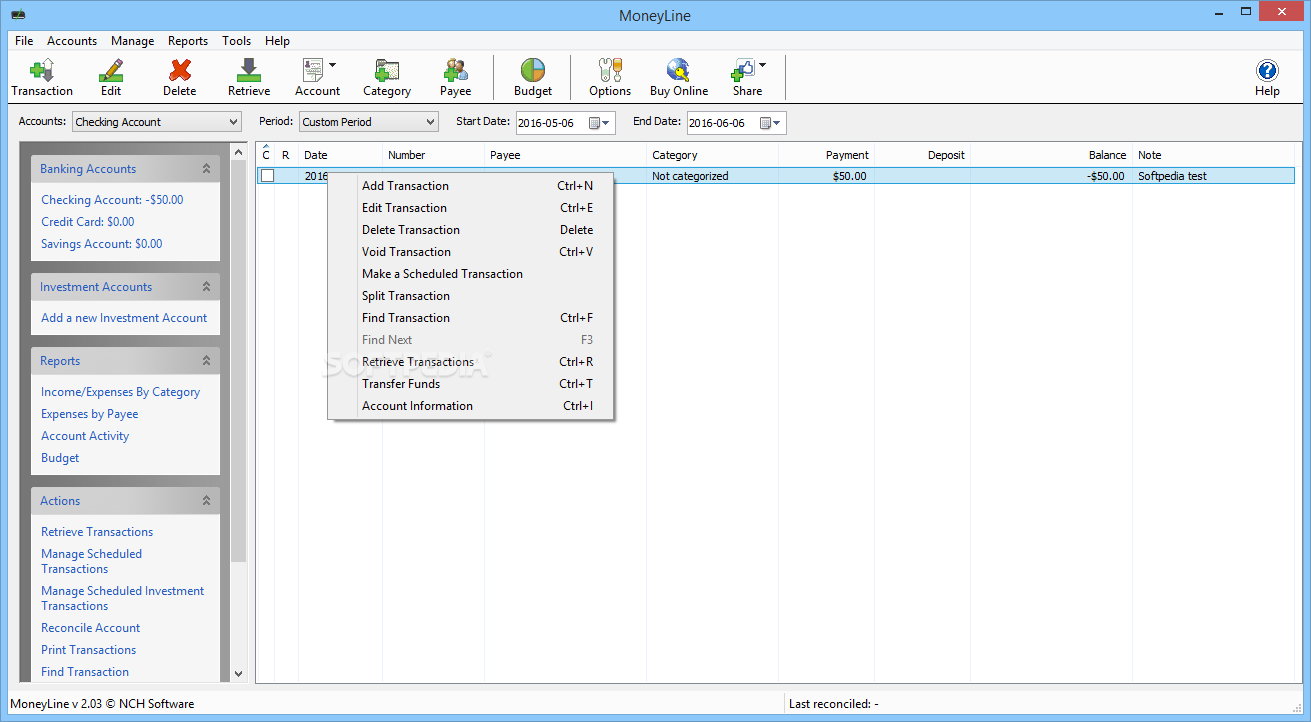1311x722 pixels.
Task: Open Credit Card: $0.00 link
Action: coord(87,222)
